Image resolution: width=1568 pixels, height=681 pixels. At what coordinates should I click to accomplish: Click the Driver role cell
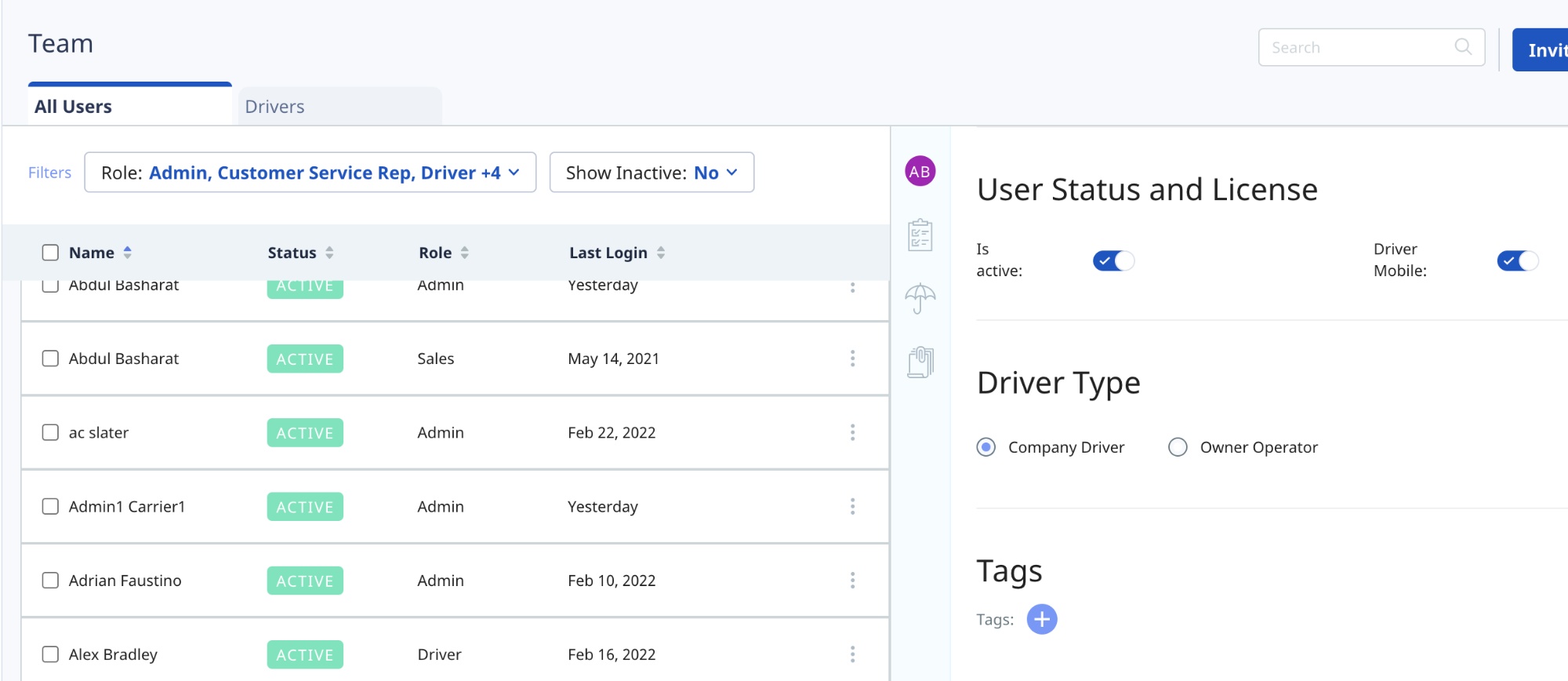pos(439,654)
